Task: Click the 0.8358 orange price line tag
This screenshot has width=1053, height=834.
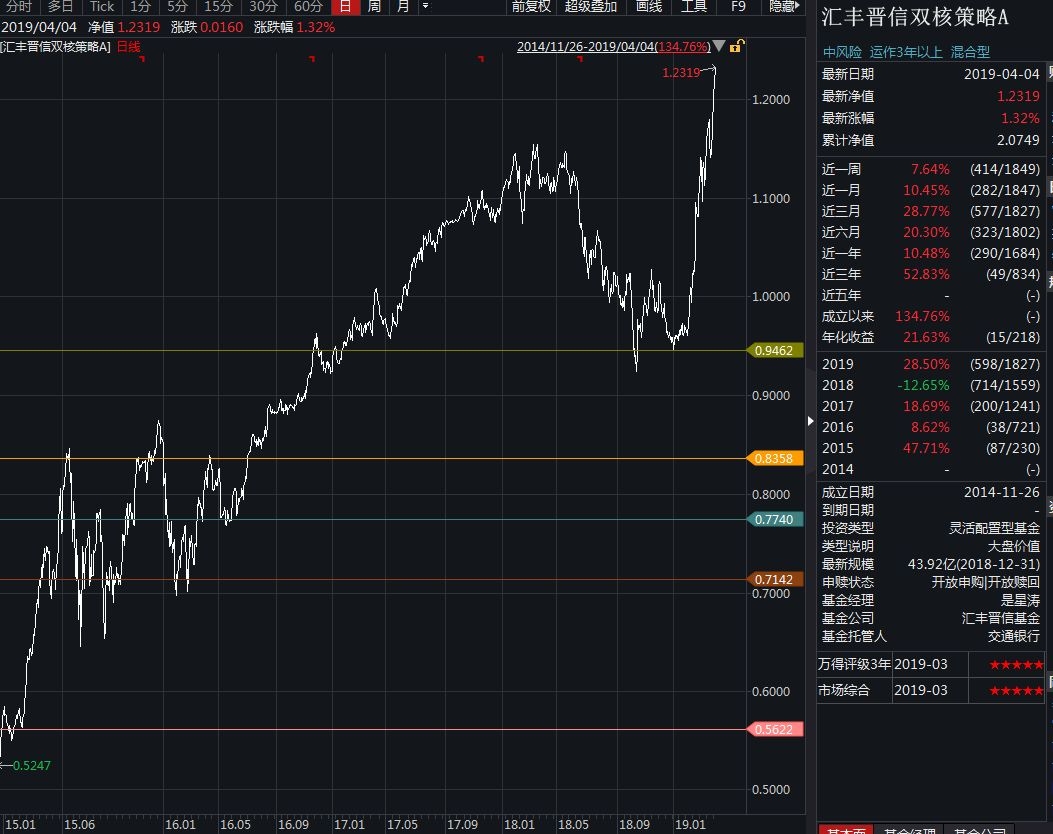Action: point(775,458)
